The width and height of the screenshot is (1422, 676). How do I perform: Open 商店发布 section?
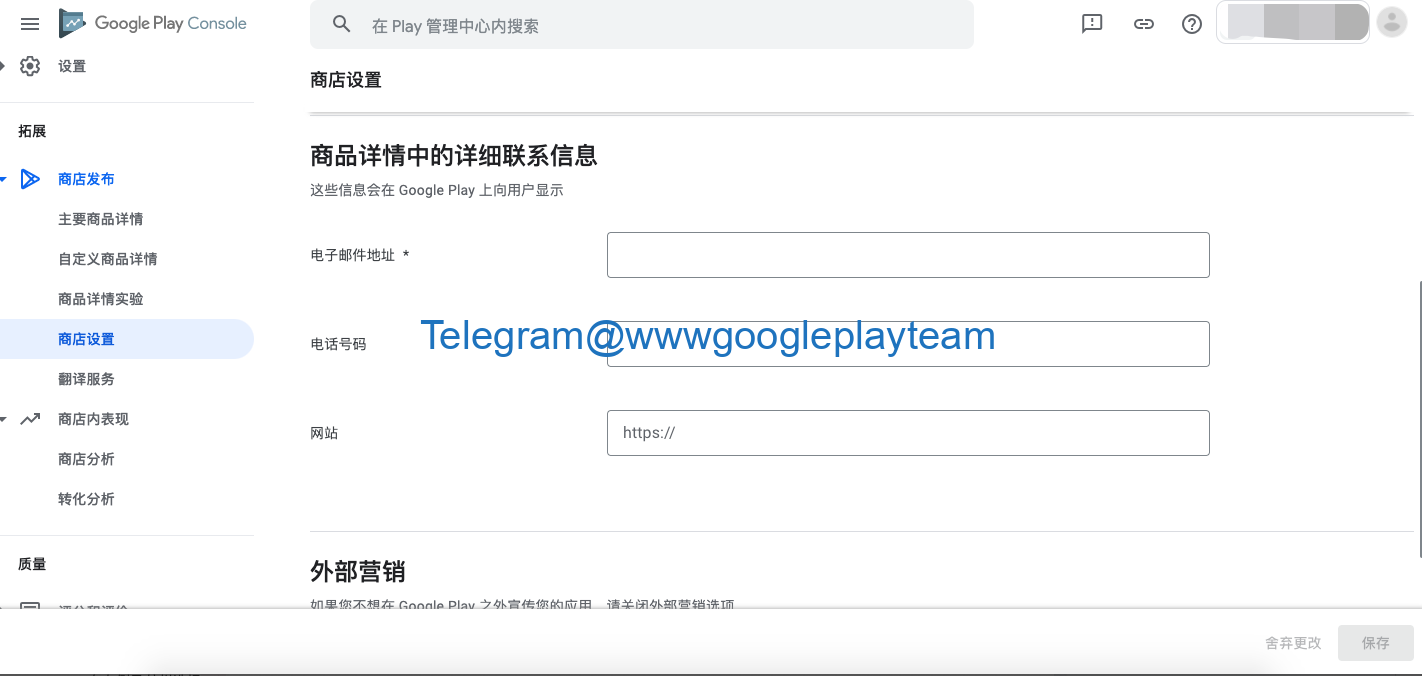[x=86, y=179]
